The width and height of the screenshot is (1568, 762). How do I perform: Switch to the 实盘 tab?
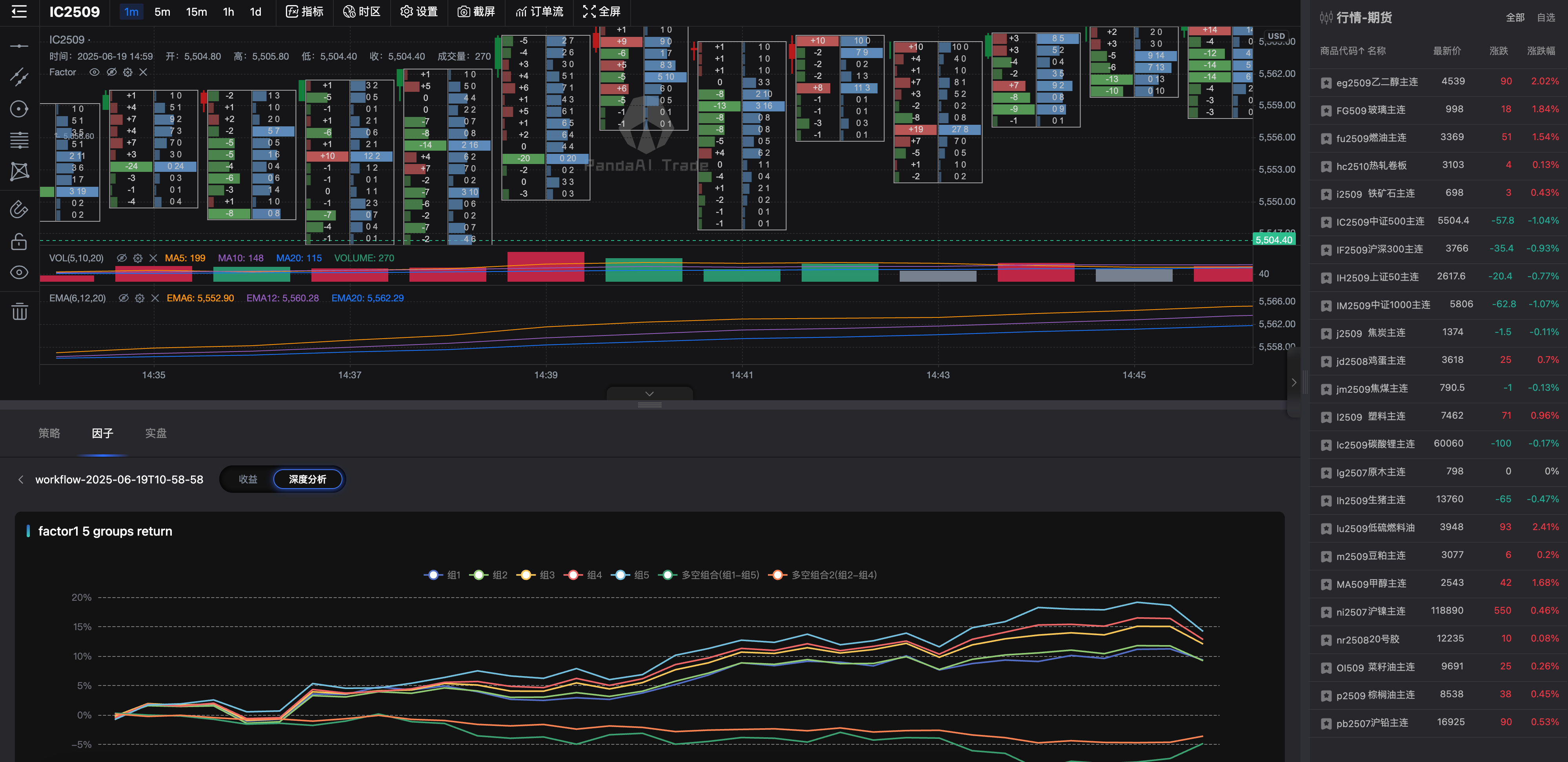(x=156, y=433)
